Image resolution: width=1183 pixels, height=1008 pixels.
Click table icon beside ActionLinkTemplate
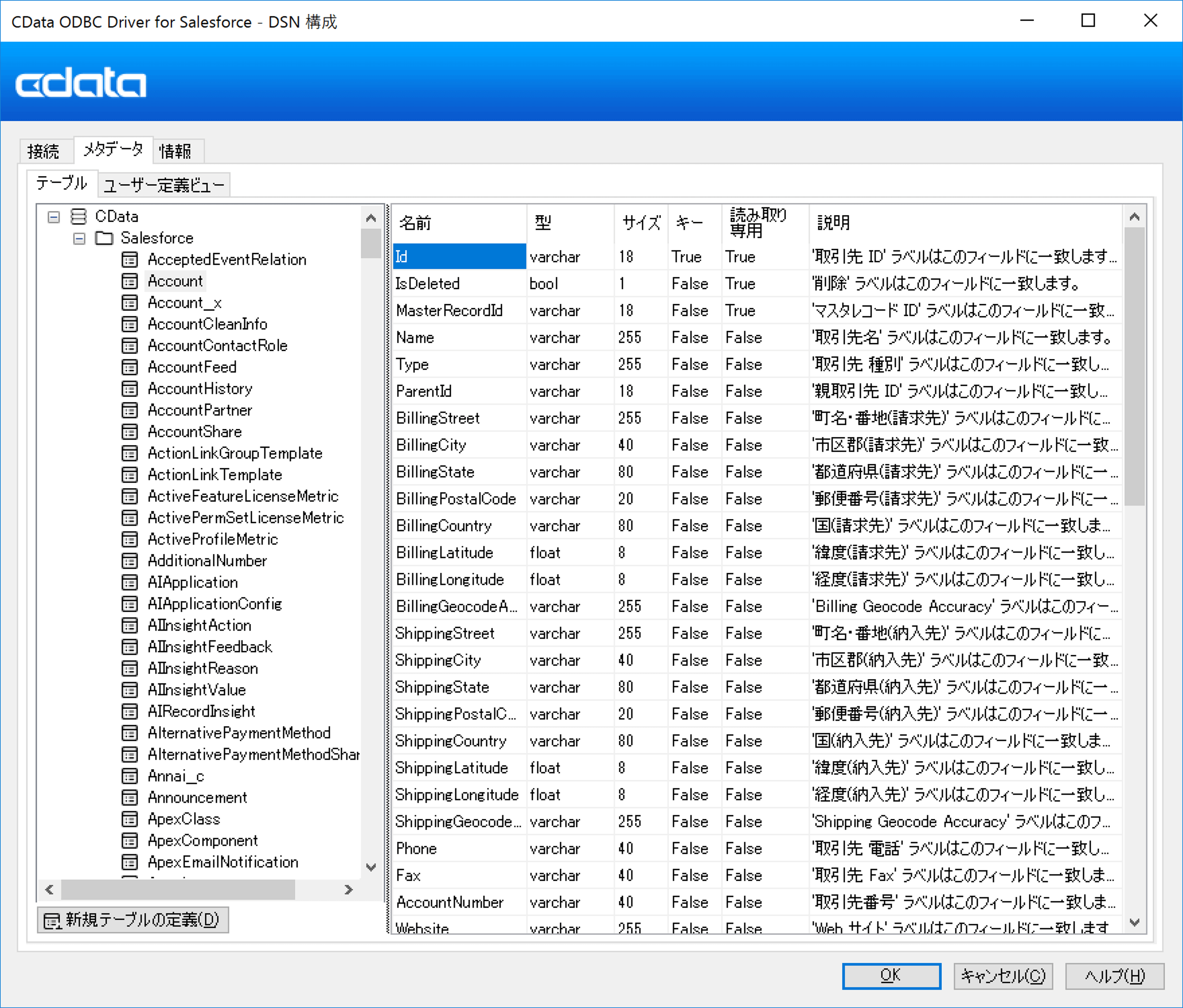[x=130, y=475]
